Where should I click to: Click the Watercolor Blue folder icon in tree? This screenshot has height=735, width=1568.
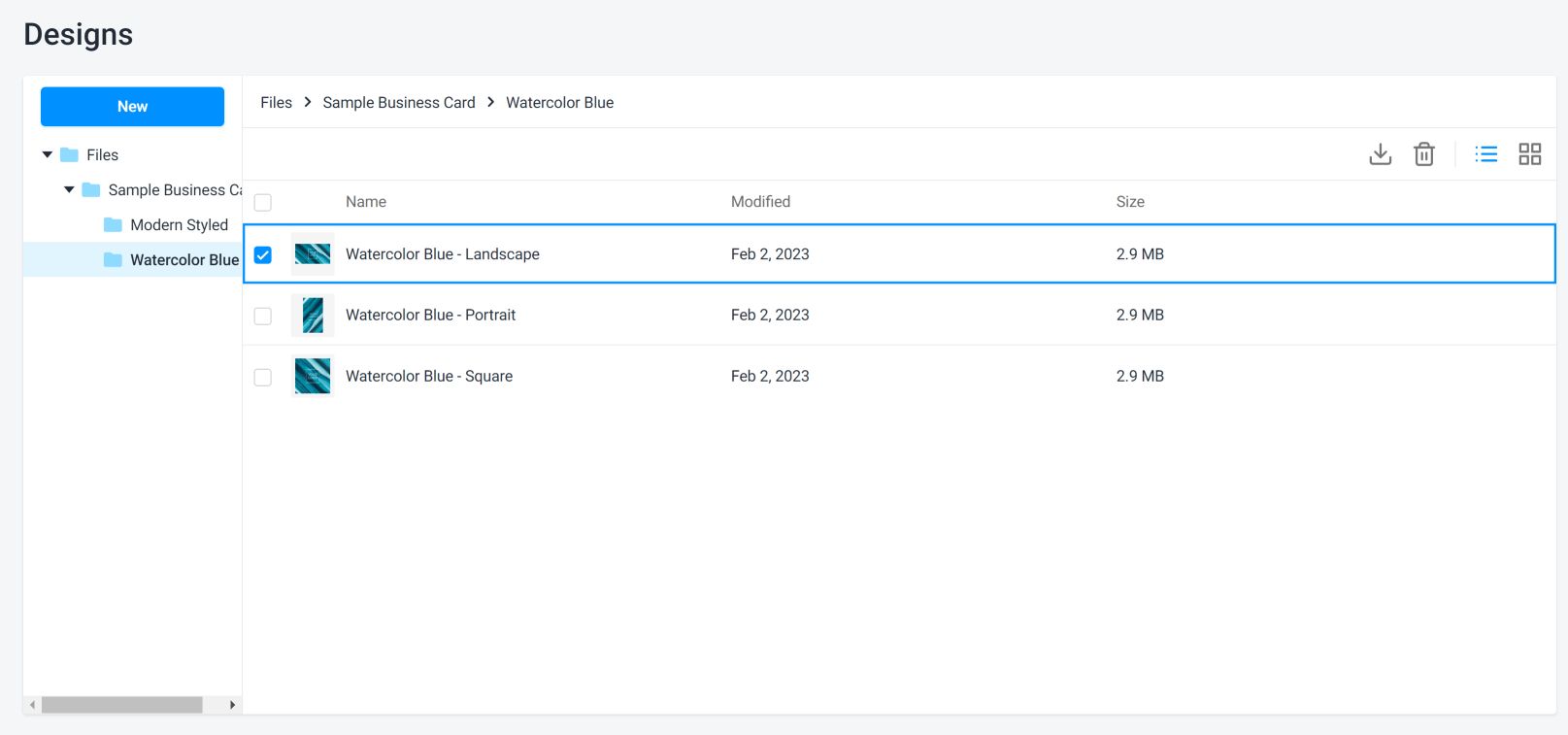tap(113, 260)
